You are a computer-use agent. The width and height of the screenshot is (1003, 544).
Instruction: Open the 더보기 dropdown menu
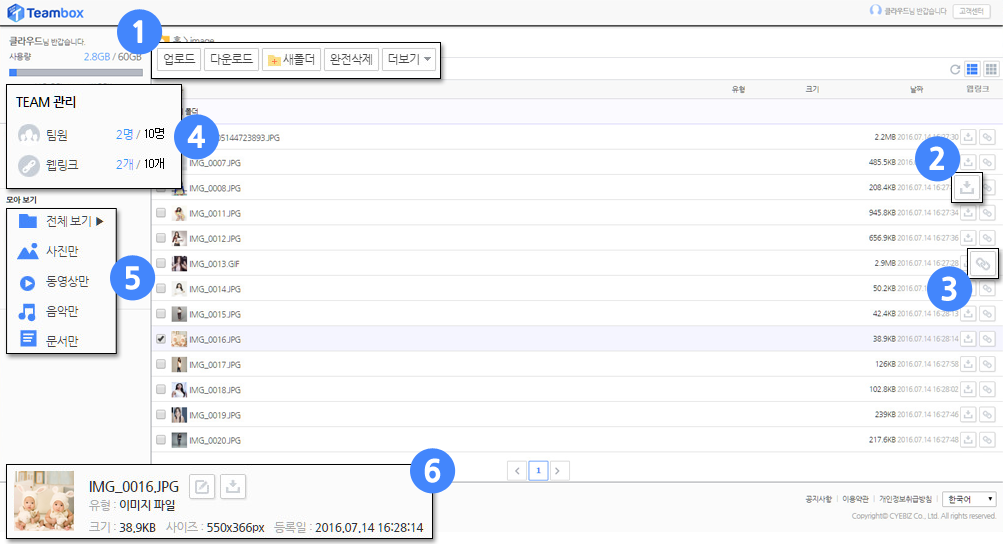(409, 60)
